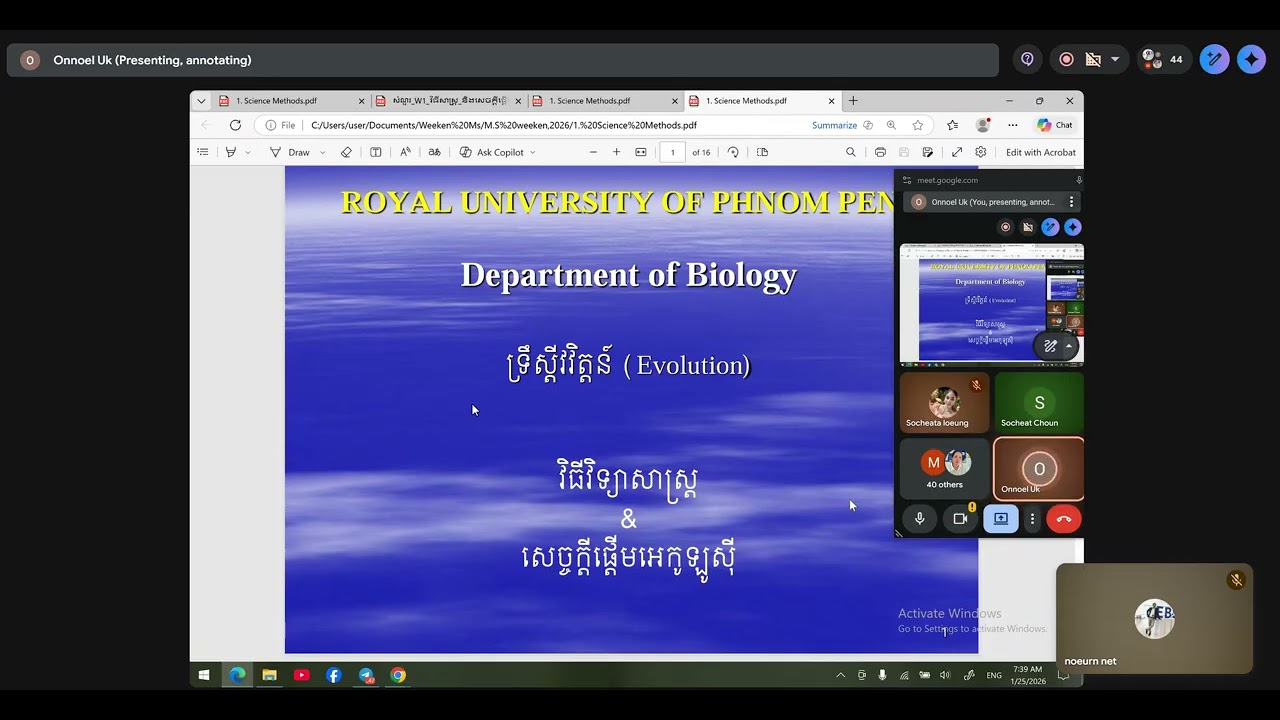Leave call with the red hang-up button
The width and height of the screenshot is (1280, 720).
pos(1064,519)
